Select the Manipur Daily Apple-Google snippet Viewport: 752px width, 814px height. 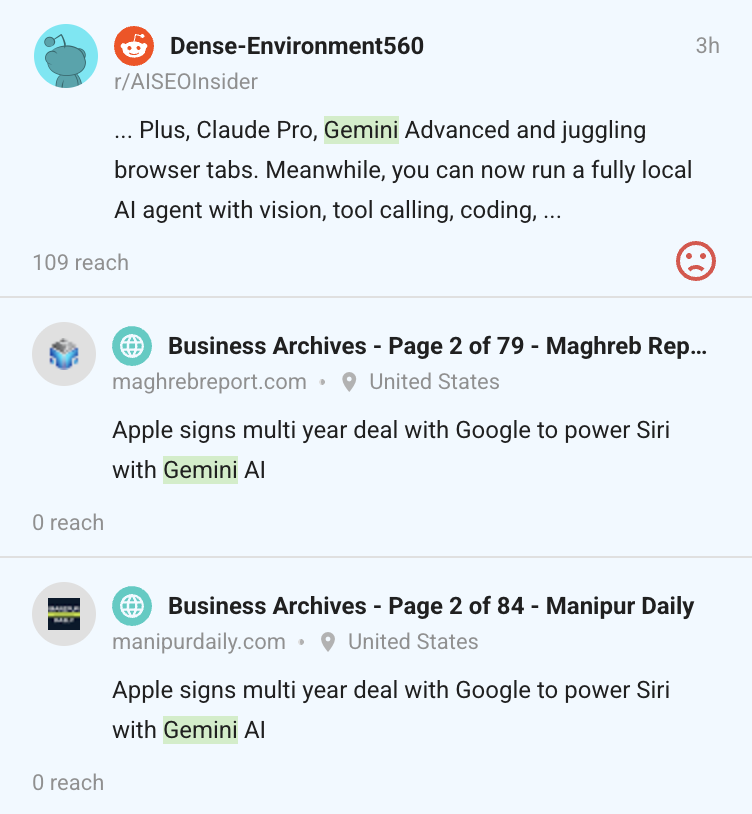(x=390, y=710)
